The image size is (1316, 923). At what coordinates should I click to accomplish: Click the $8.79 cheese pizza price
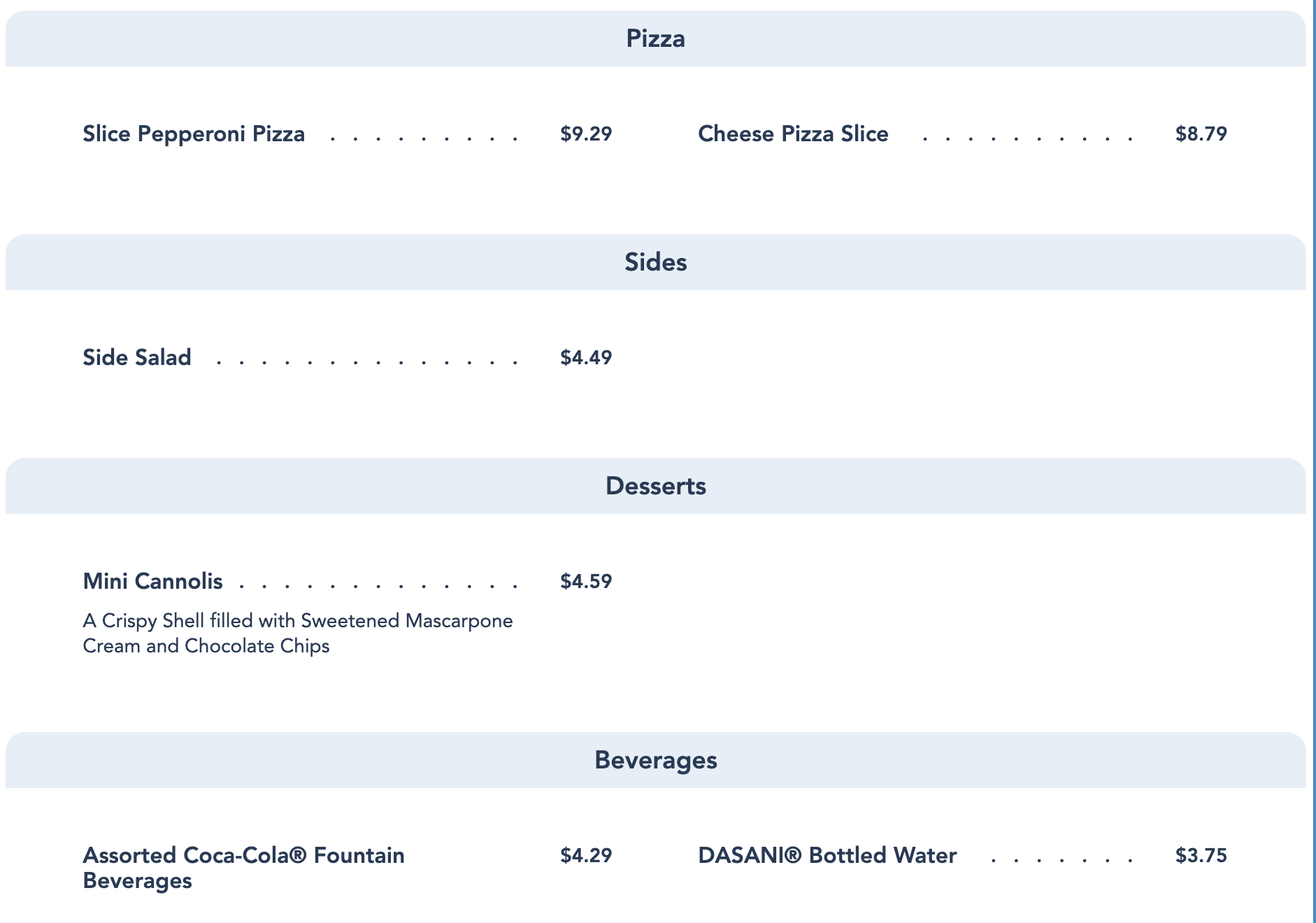[x=1201, y=134]
